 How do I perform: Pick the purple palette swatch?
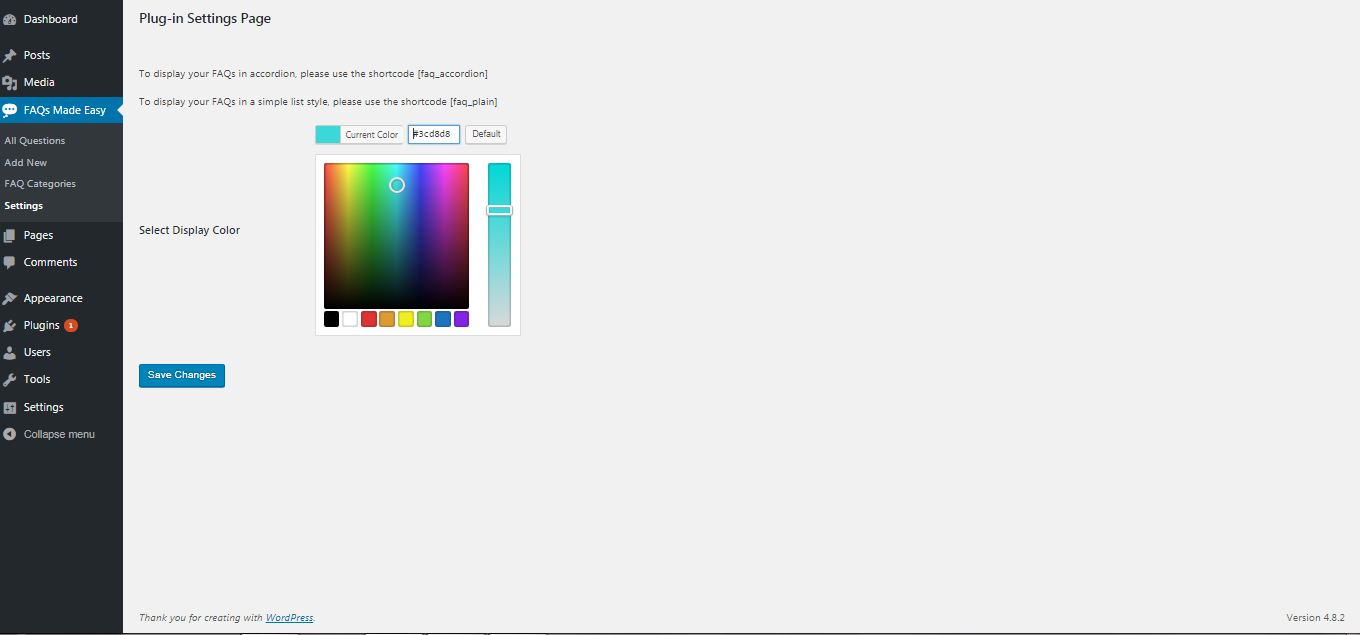coord(461,319)
